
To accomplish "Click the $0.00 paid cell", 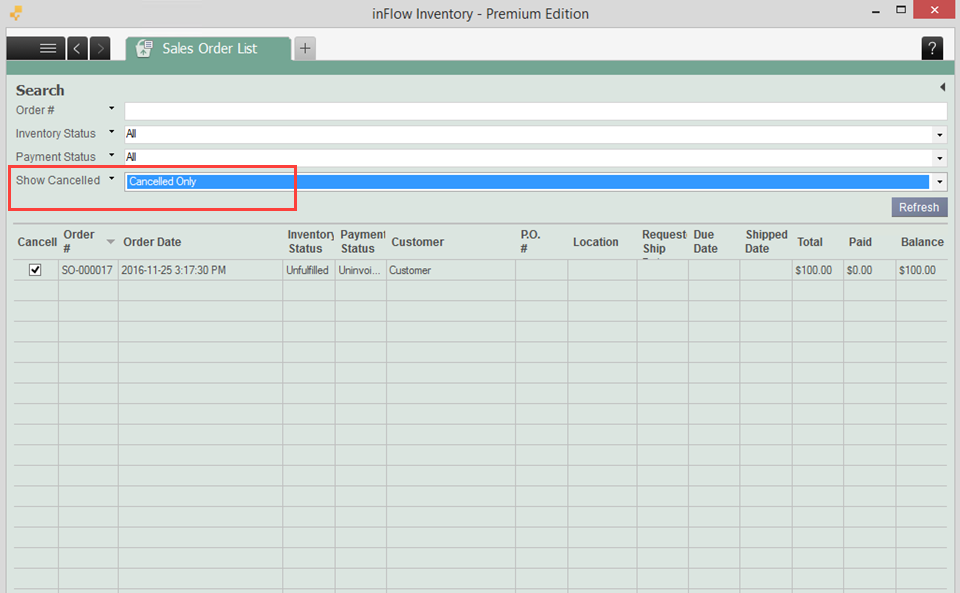I will (869, 270).
